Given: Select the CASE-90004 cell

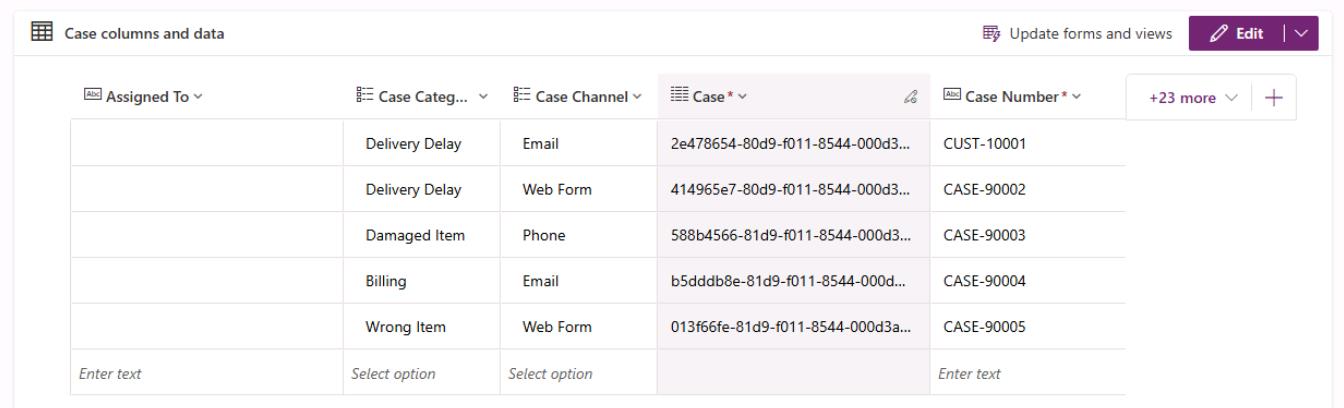Looking at the screenshot, I should click(1028, 281).
